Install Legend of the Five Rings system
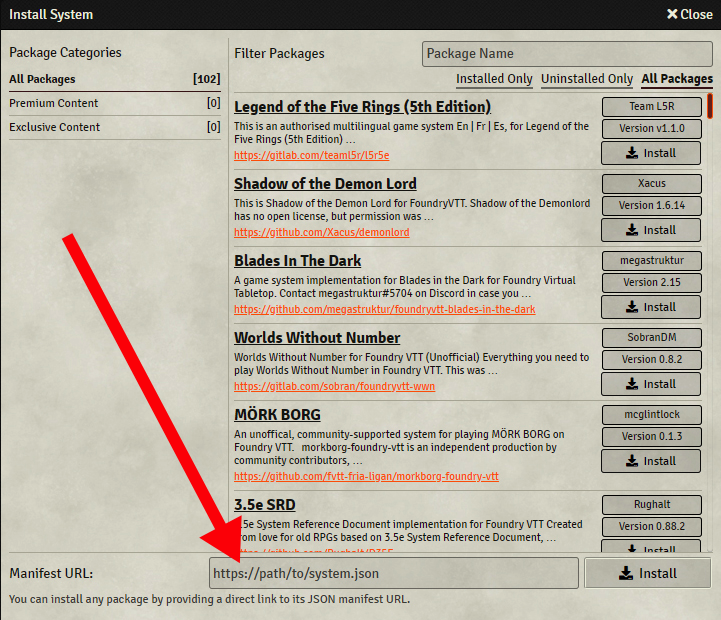The width and height of the screenshot is (721, 620). [651, 153]
